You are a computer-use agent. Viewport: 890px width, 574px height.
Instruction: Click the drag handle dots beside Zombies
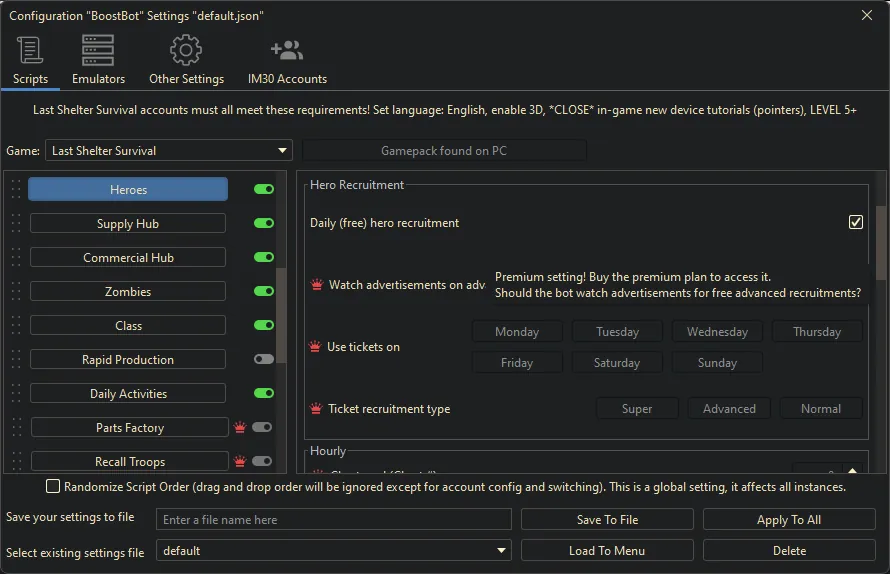click(x=16, y=291)
